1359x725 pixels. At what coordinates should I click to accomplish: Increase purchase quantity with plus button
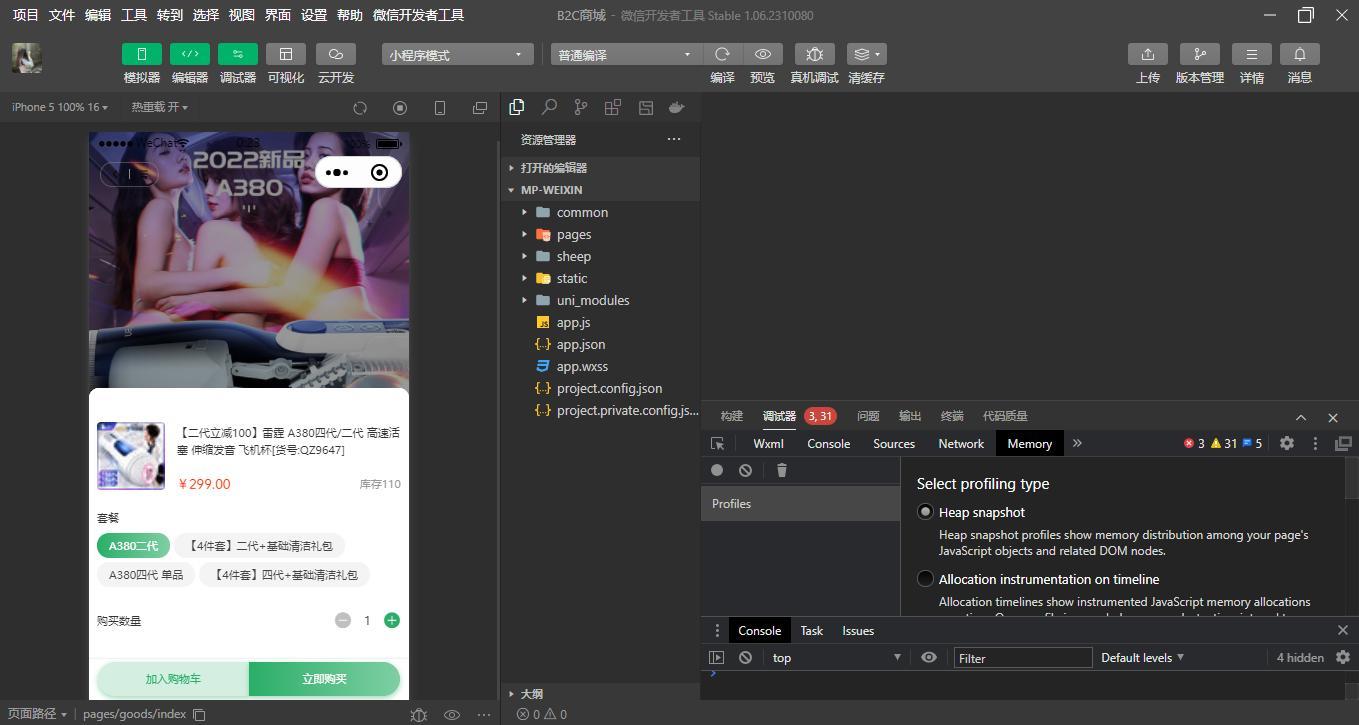tap(392, 620)
